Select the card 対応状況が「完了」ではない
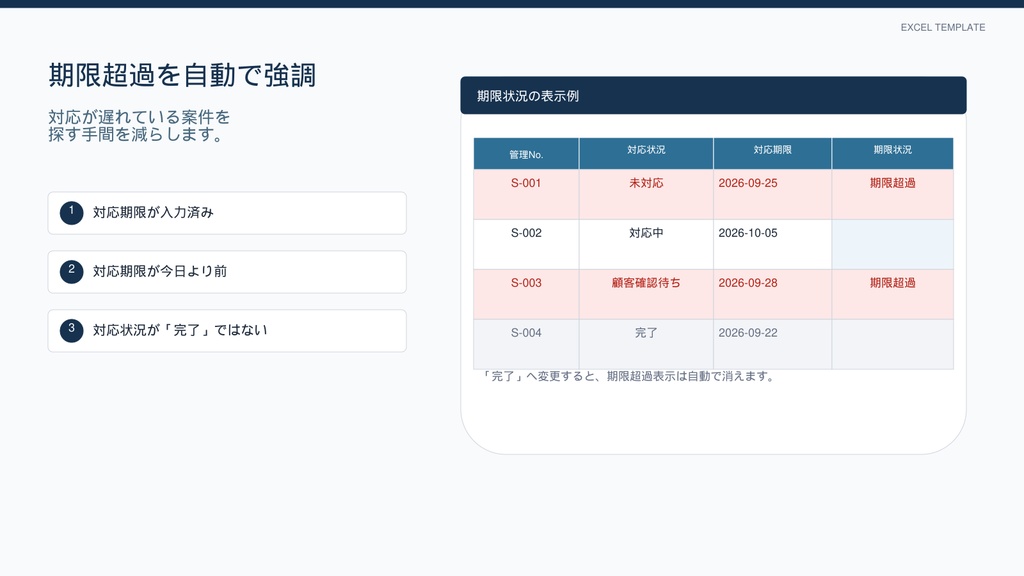Screen dimensions: 1024x576 227,330
